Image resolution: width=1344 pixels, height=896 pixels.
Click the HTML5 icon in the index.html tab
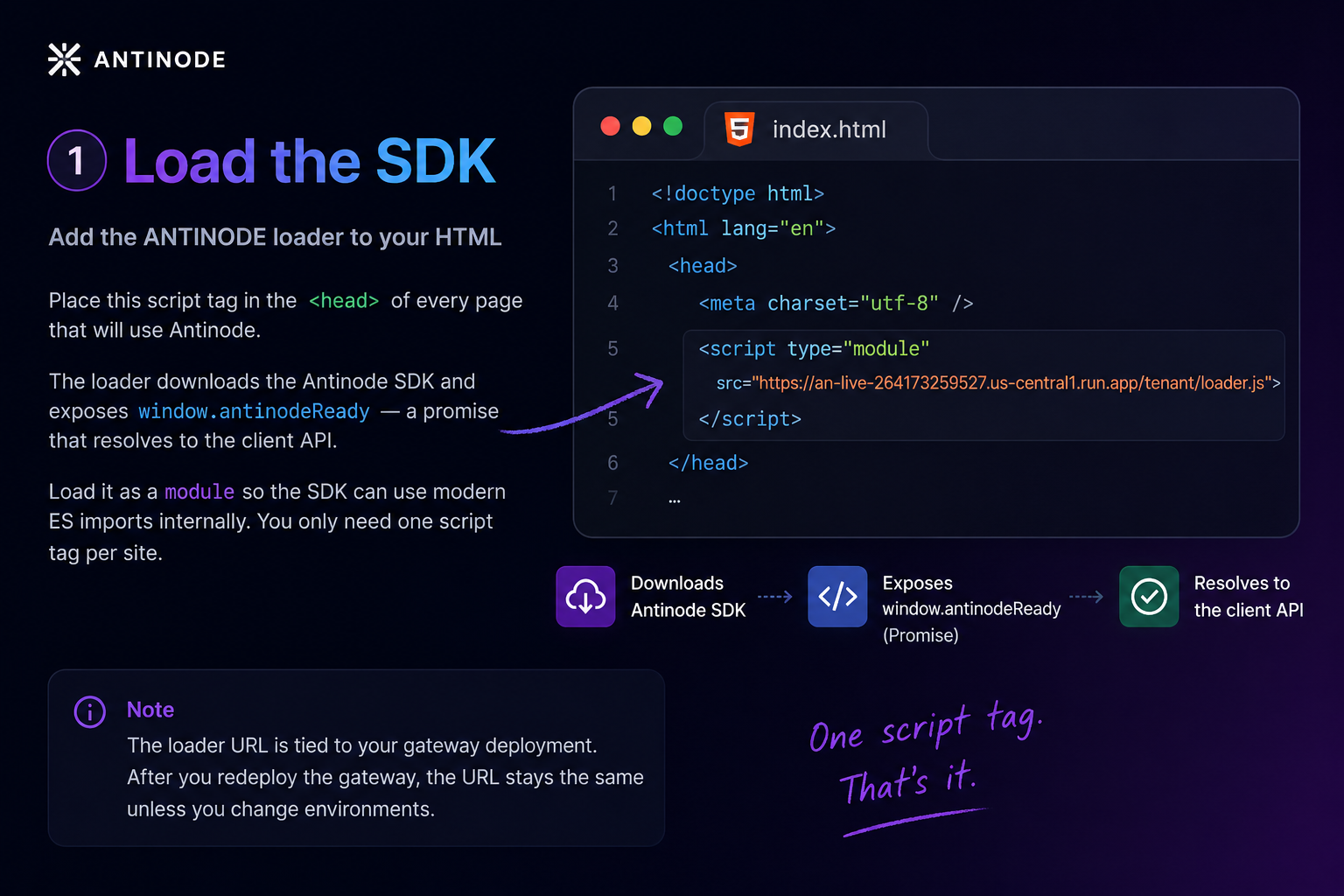(739, 129)
